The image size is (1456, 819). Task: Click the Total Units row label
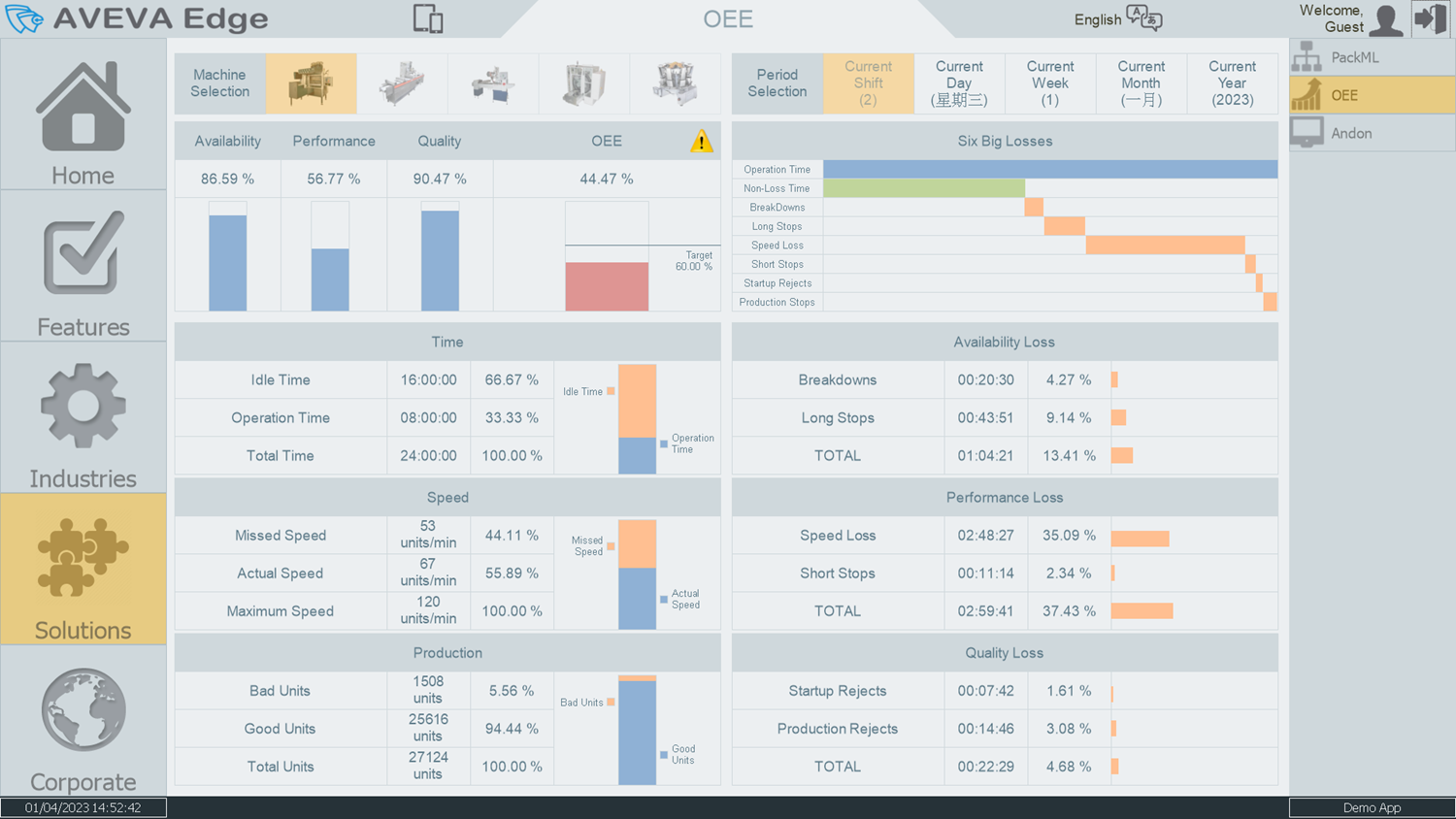(281, 767)
